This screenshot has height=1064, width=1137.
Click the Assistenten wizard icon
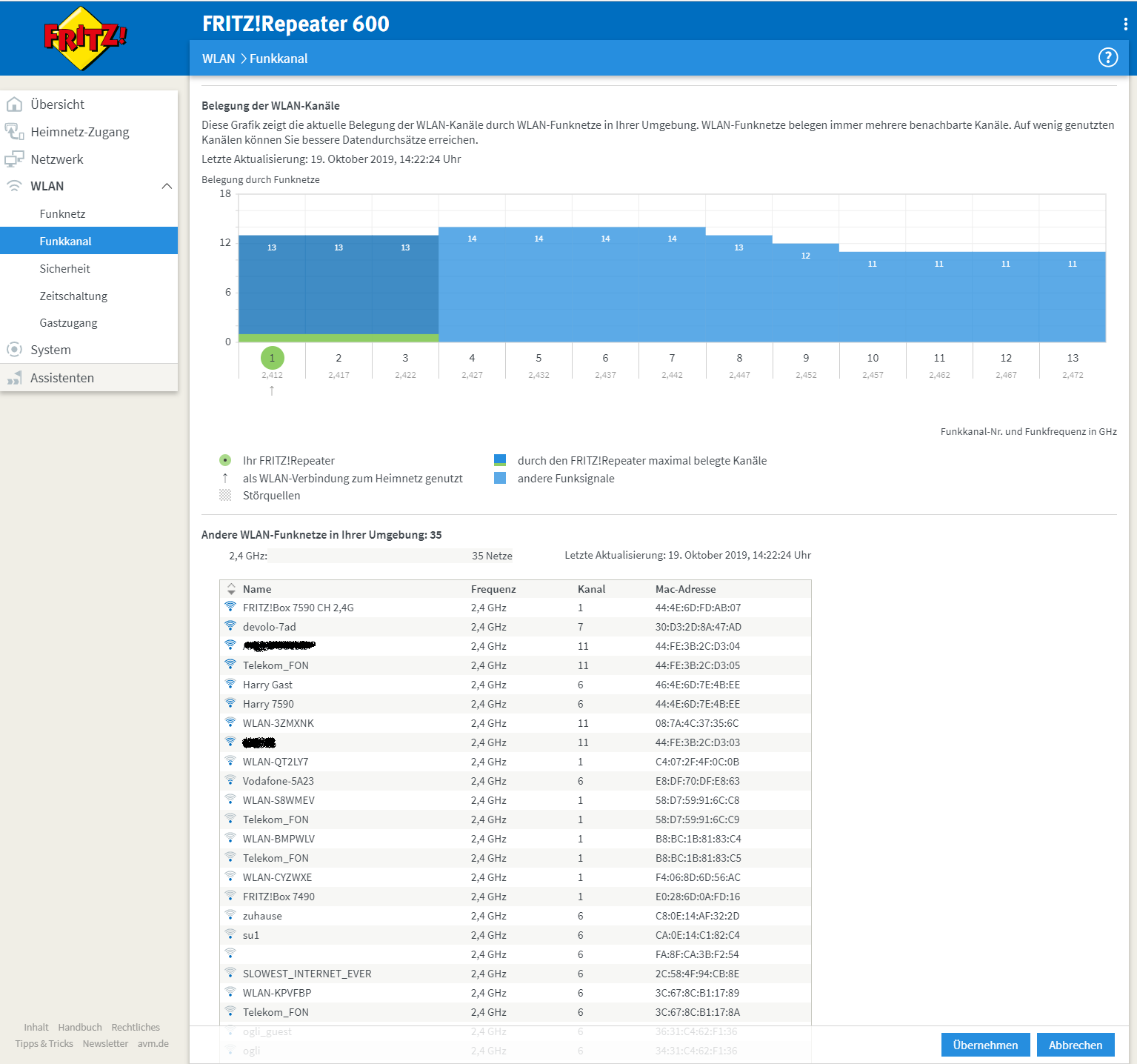[x=14, y=379]
